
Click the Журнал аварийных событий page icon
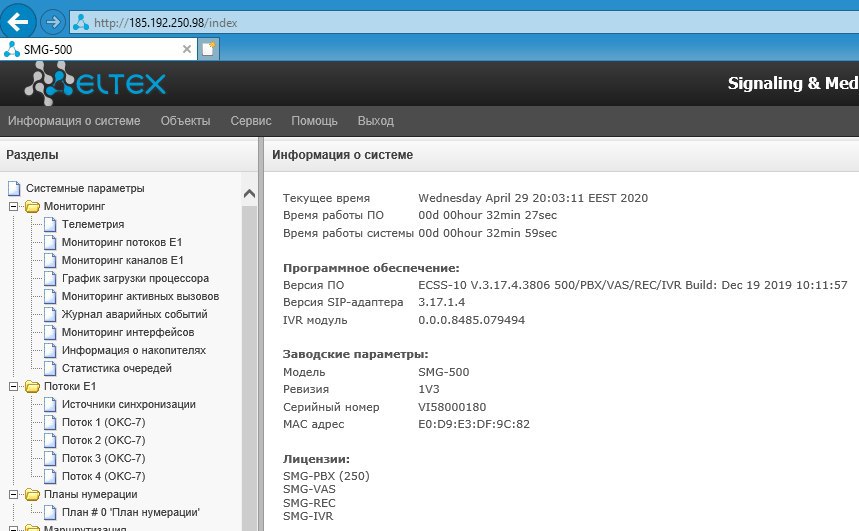click(x=50, y=315)
